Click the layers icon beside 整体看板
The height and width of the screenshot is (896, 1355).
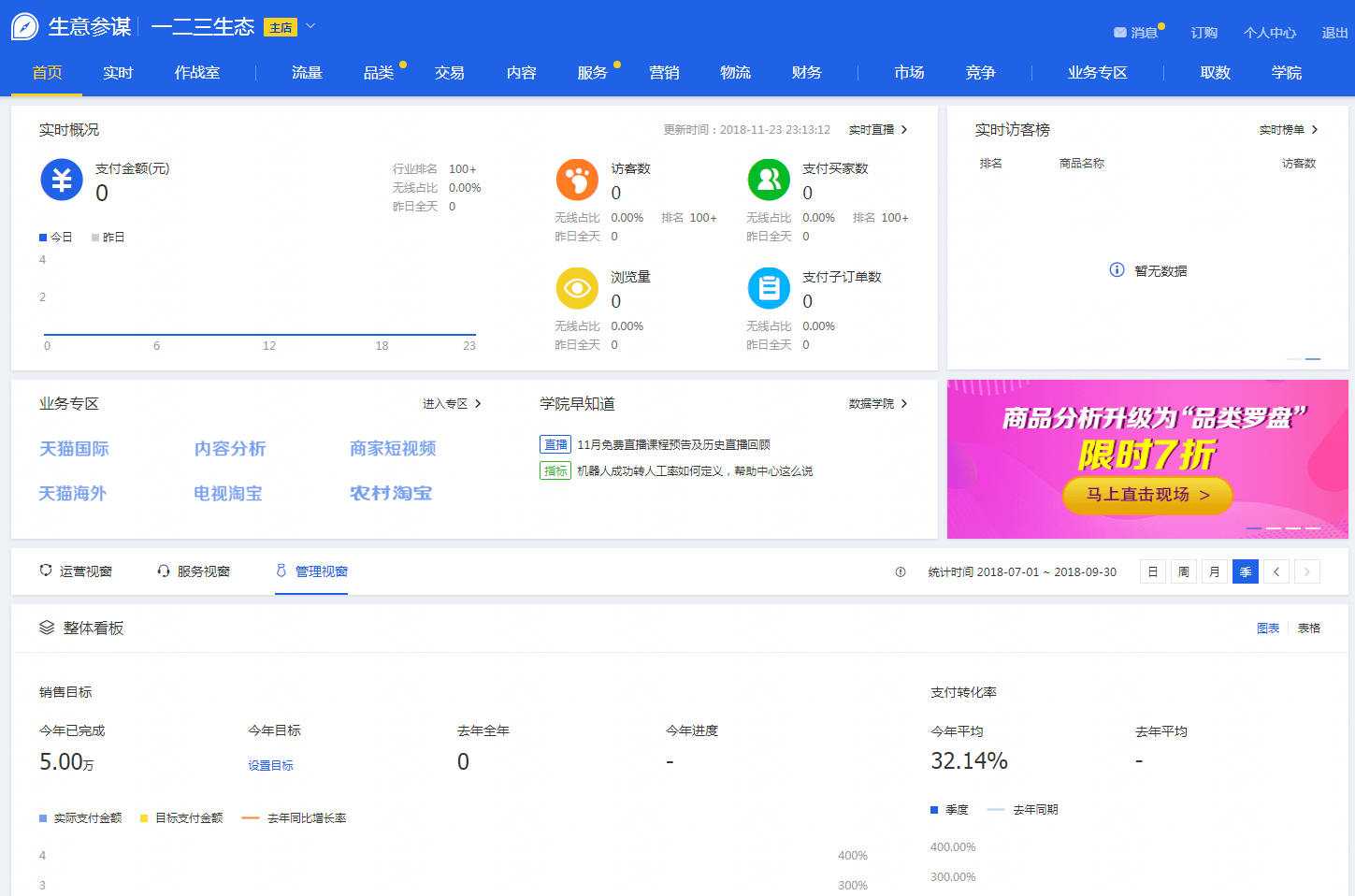(x=47, y=628)
